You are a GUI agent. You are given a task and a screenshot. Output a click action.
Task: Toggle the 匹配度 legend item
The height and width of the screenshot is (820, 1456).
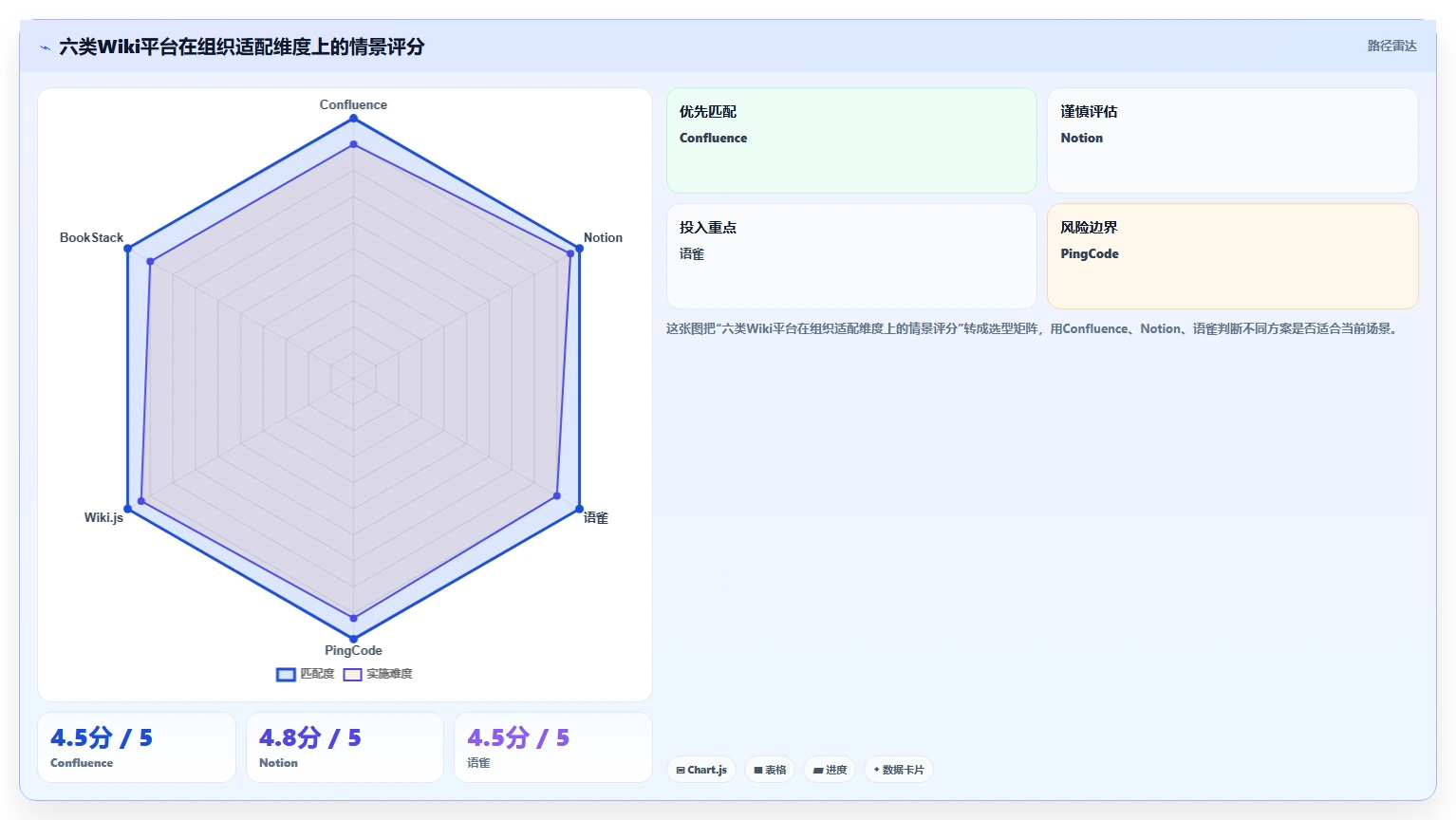tap(306, 674)
